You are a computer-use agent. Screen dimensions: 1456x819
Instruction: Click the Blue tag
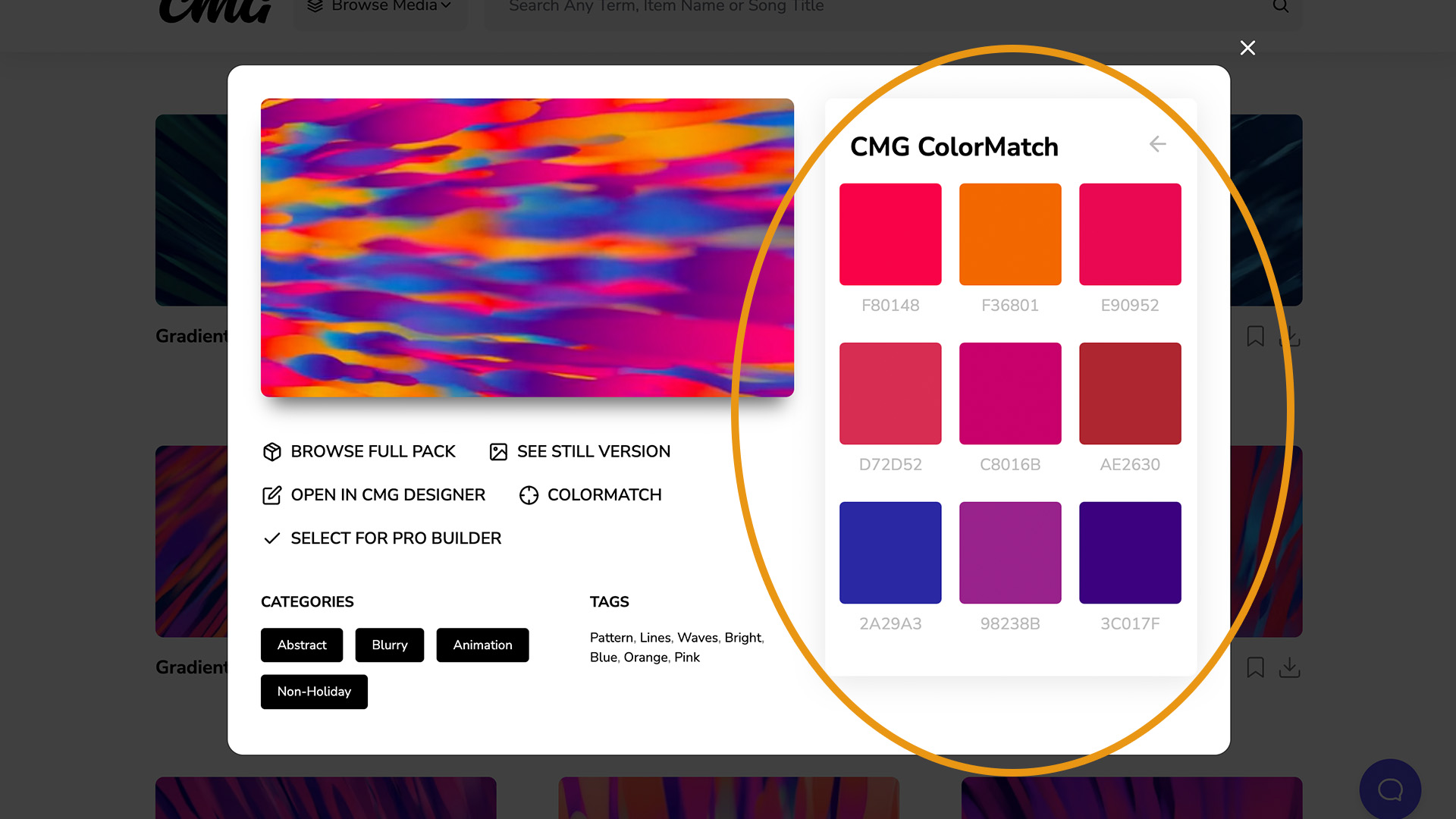(x=604, y=657)
